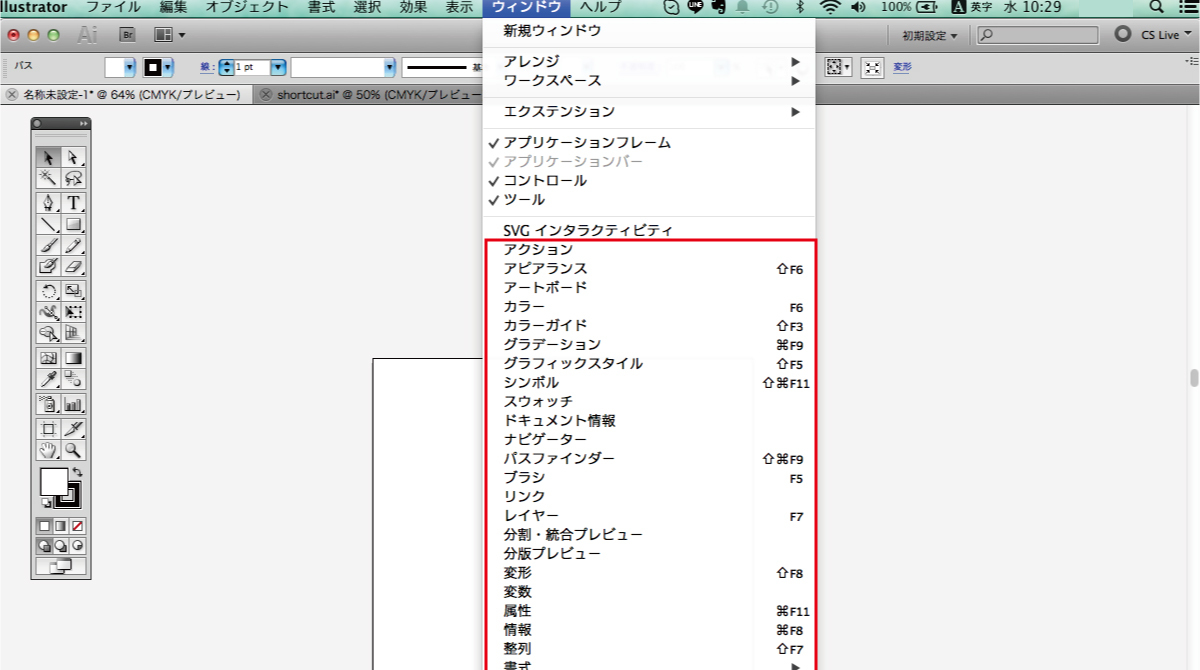Click the Fill color swatch in toolbox
Image resolution: width=1200 pixels, height=670 pixels.
click(53, 482)
